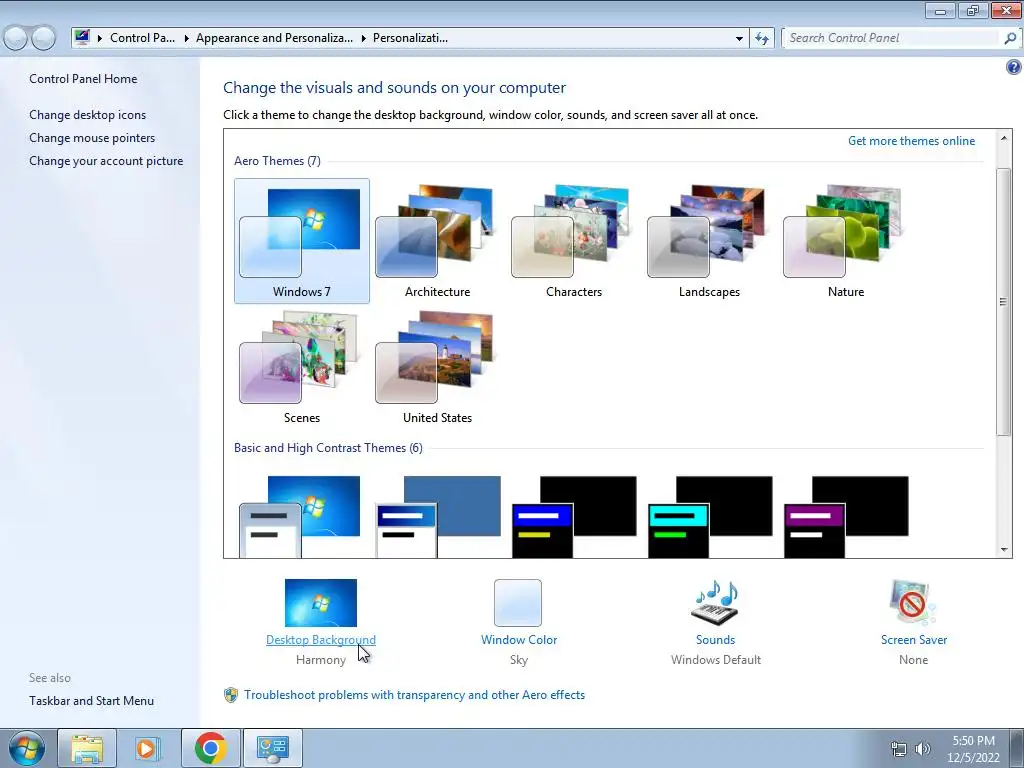Viewport: 1024px width, 768px height.
Task: Click the Search Control Panel field
Action: click(x=892, y=38)
